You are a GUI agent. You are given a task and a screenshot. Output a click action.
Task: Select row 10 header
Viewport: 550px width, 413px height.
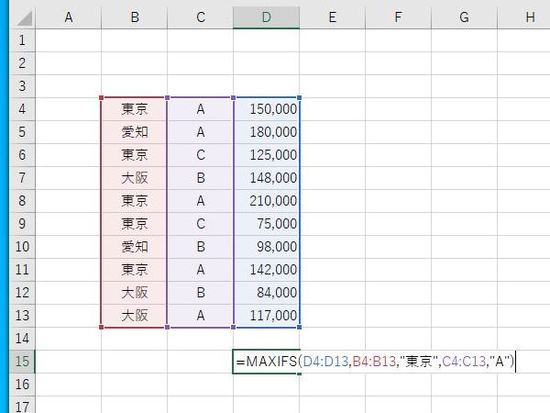22,247
